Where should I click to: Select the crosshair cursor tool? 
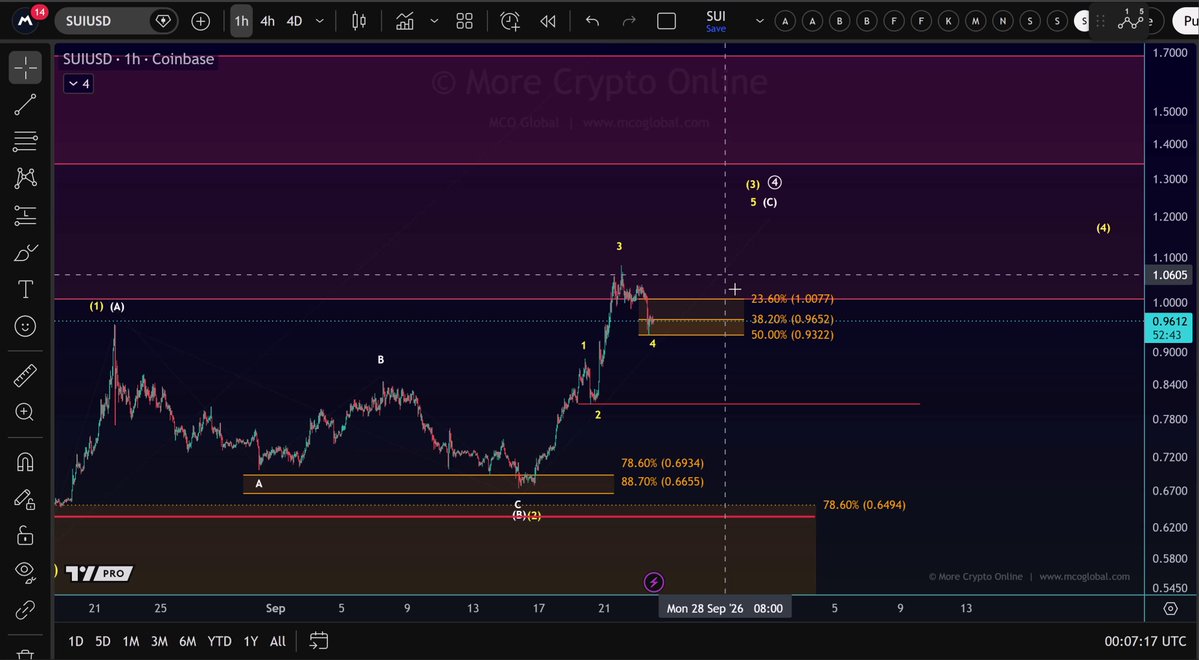point(25,68)
